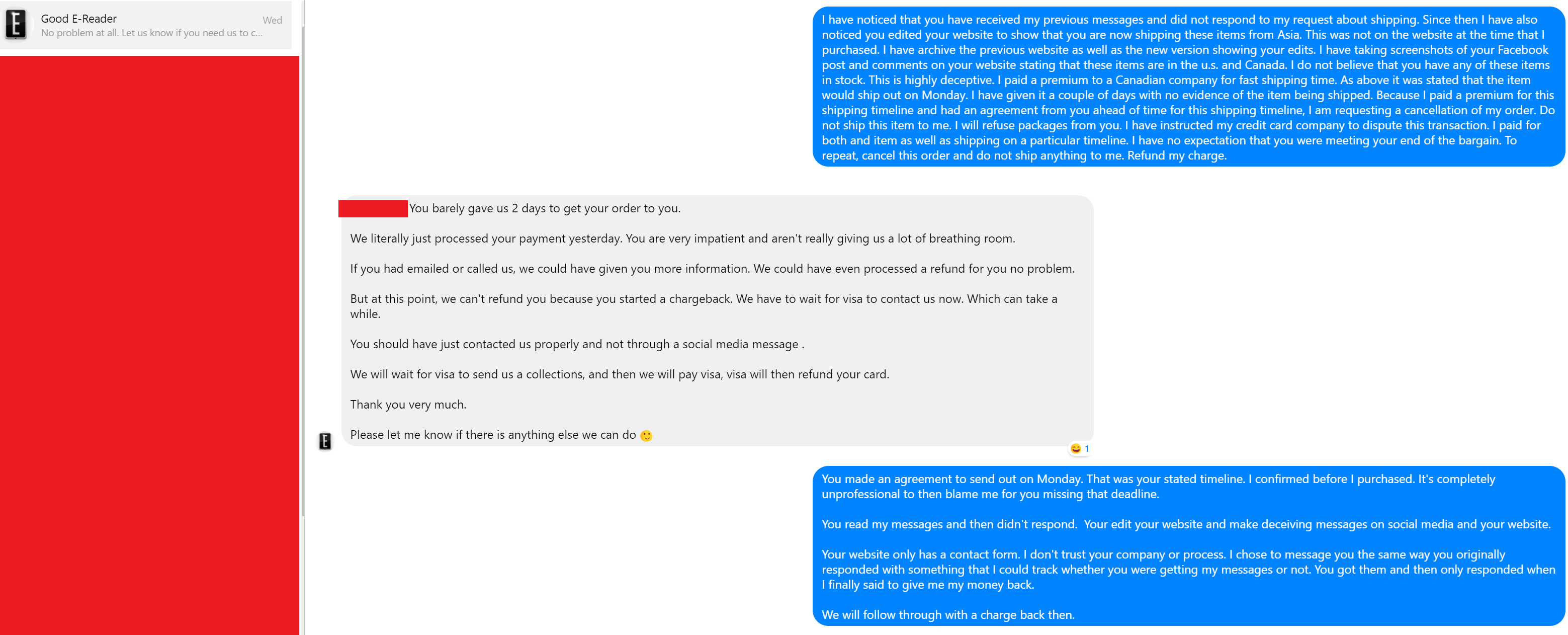Click the reaction count number 1
Screen dimensions: 1568x635
point(1087,449)
